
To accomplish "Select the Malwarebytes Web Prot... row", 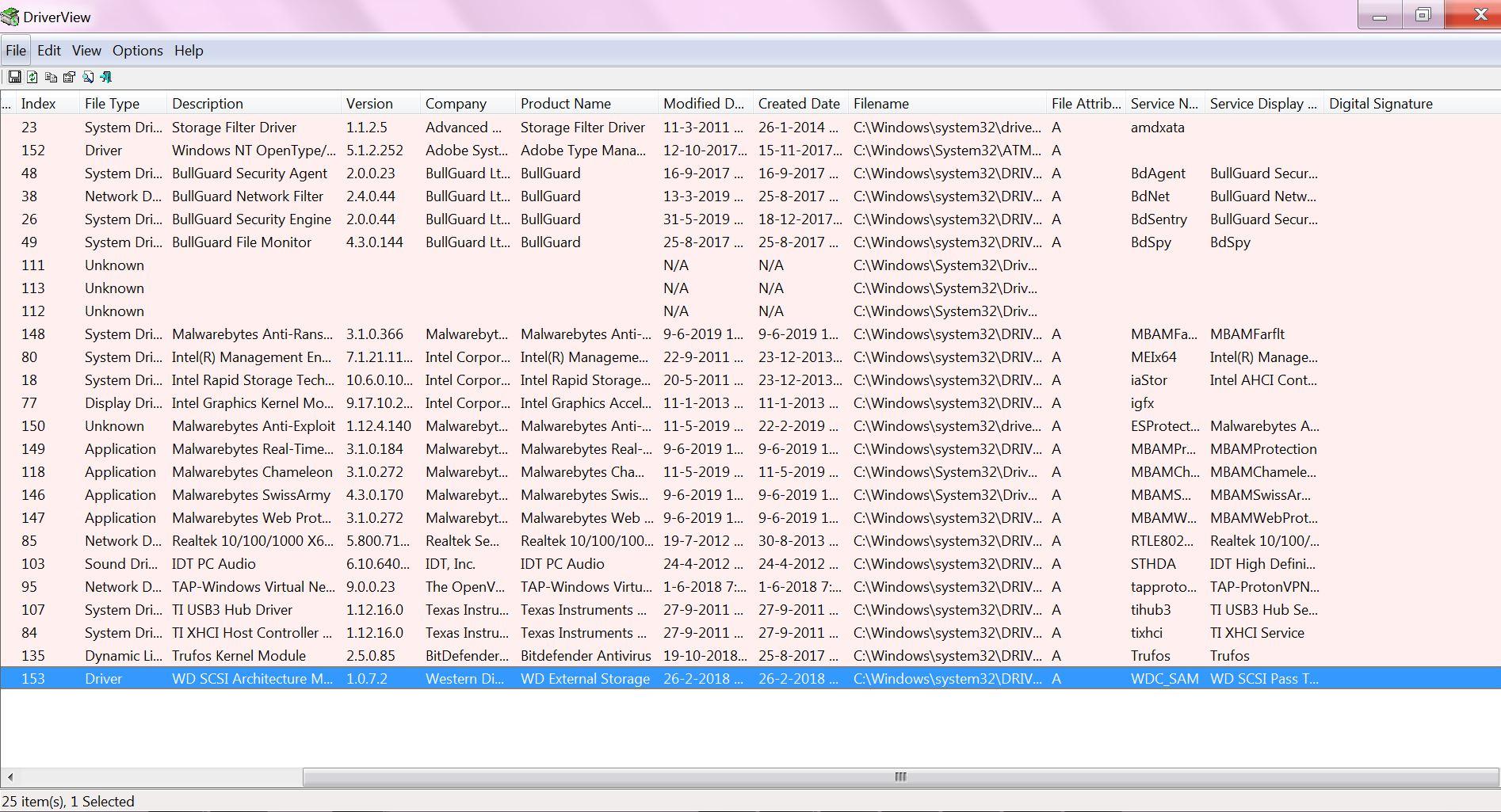I will pos(750,518).
